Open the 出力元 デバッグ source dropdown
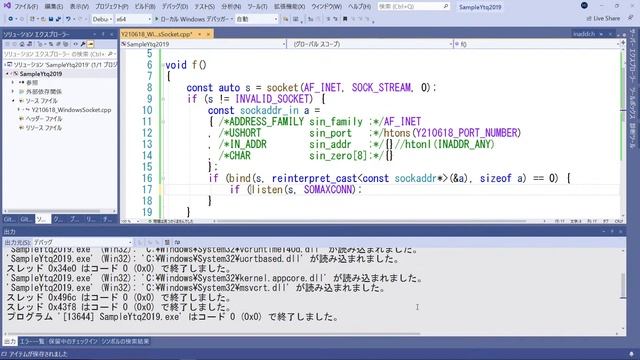The image size is (640, 360). tap(83, 242)
